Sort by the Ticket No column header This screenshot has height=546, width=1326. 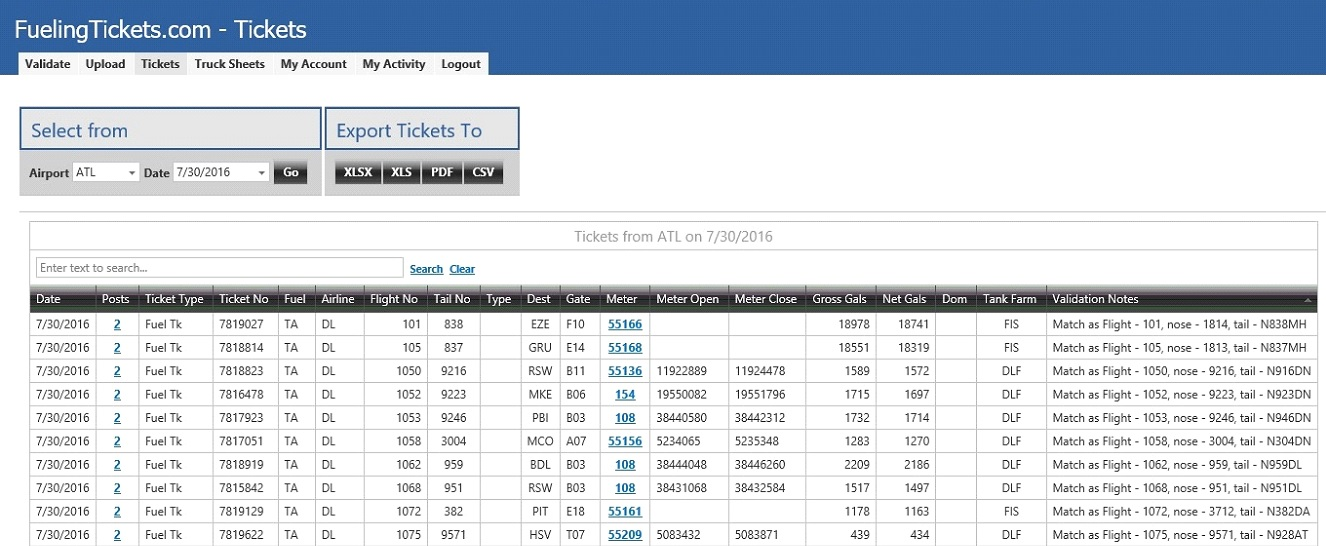click(x=243, y=299)
